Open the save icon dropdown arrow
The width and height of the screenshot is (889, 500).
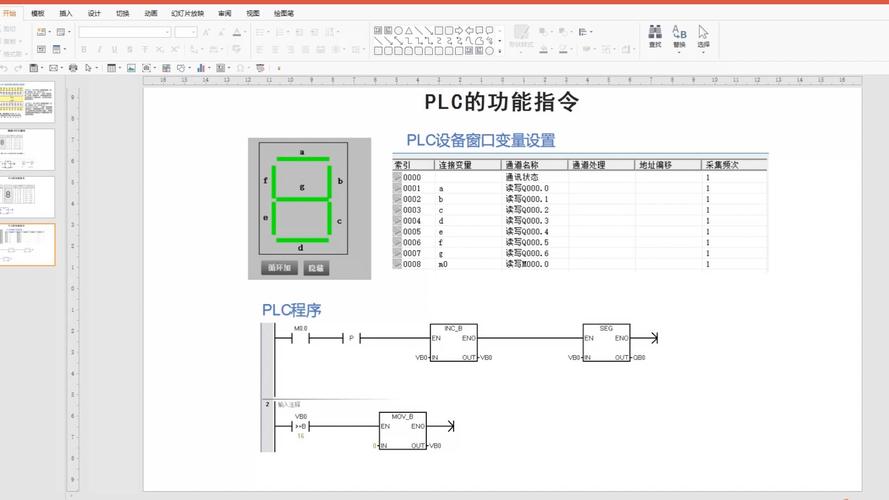pyautogui.click(x=42, y=68)
